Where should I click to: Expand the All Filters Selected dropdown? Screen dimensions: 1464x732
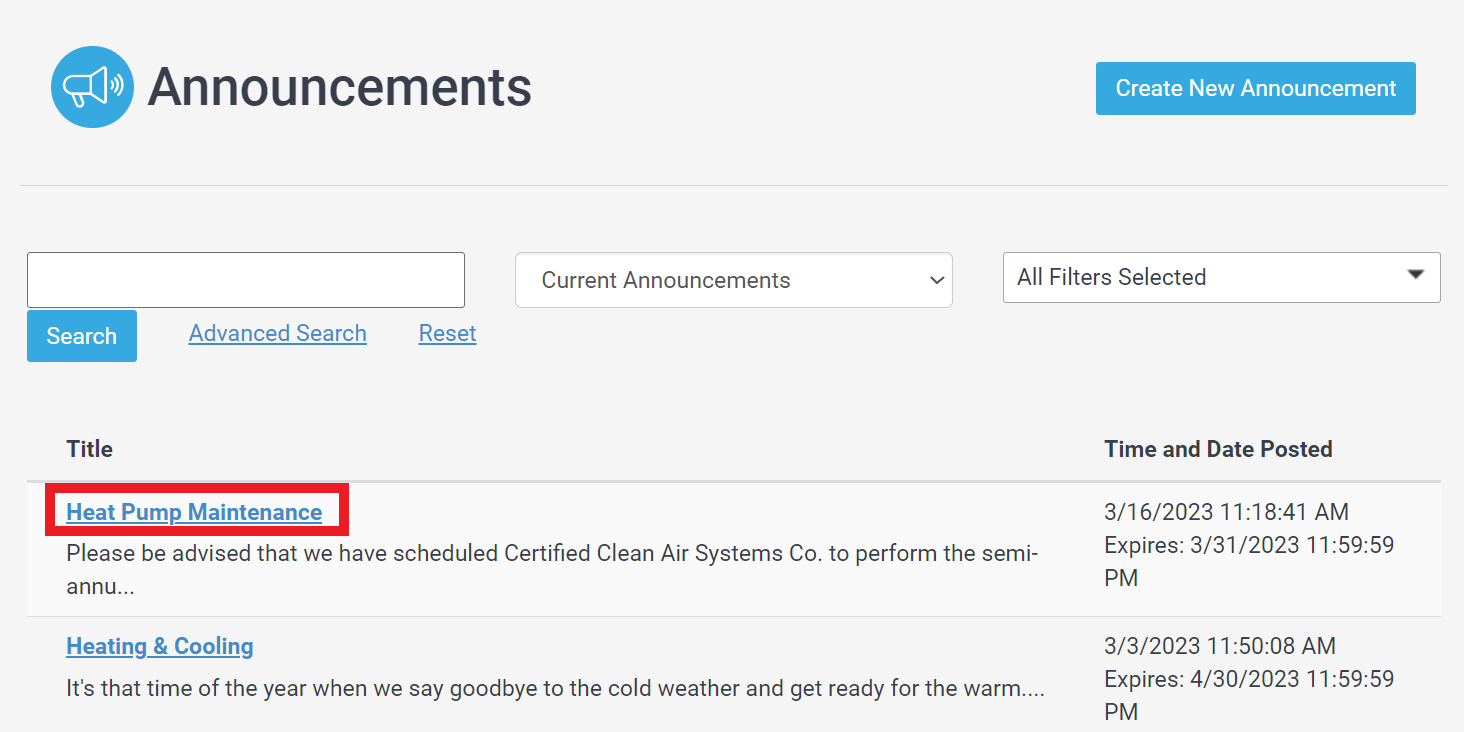1221,277
